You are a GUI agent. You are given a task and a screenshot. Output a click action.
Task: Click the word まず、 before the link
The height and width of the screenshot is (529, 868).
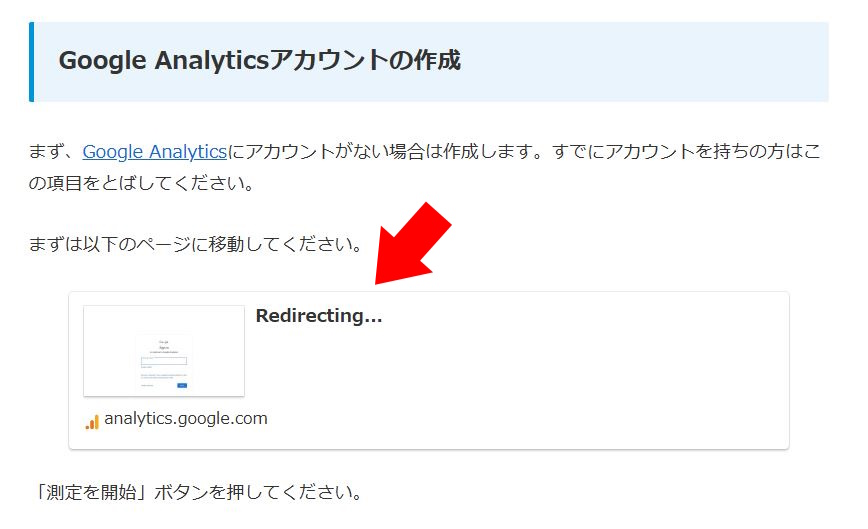coord(55,152)
